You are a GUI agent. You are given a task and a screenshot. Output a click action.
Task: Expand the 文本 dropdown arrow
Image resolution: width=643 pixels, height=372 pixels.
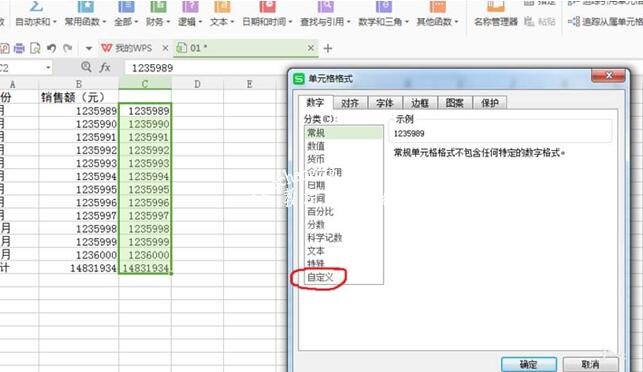pos(232,22)
